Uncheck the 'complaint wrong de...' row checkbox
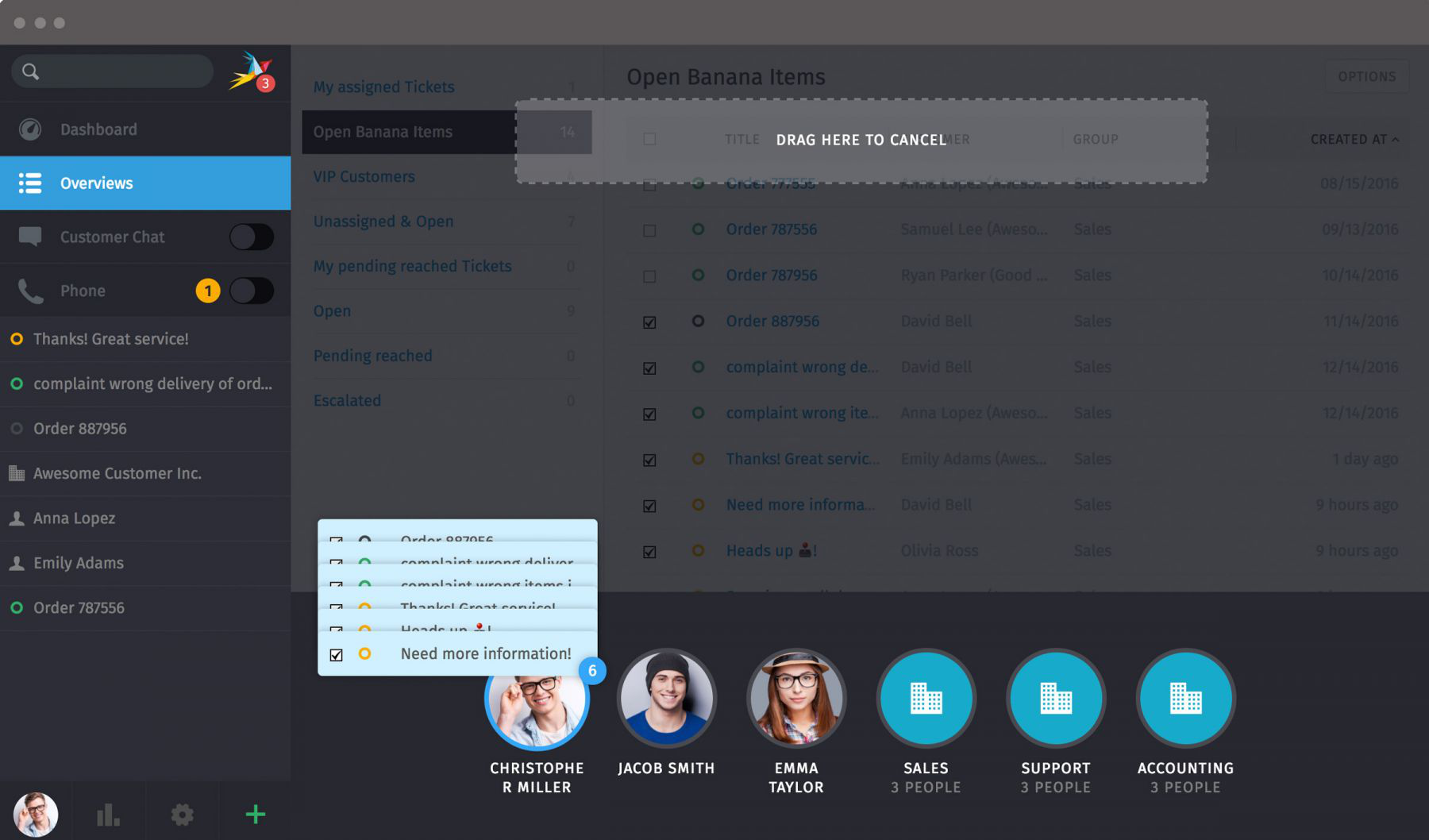The height and width of the screenshot is (840, 1429). pos(649,368)
